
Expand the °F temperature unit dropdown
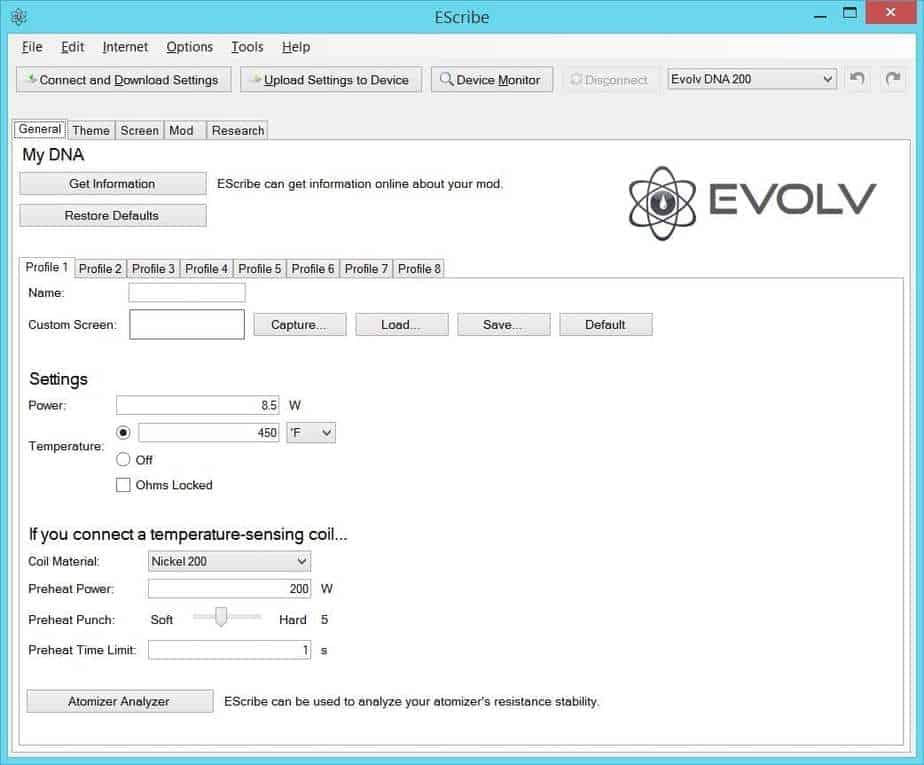click(x=311, y=433)
